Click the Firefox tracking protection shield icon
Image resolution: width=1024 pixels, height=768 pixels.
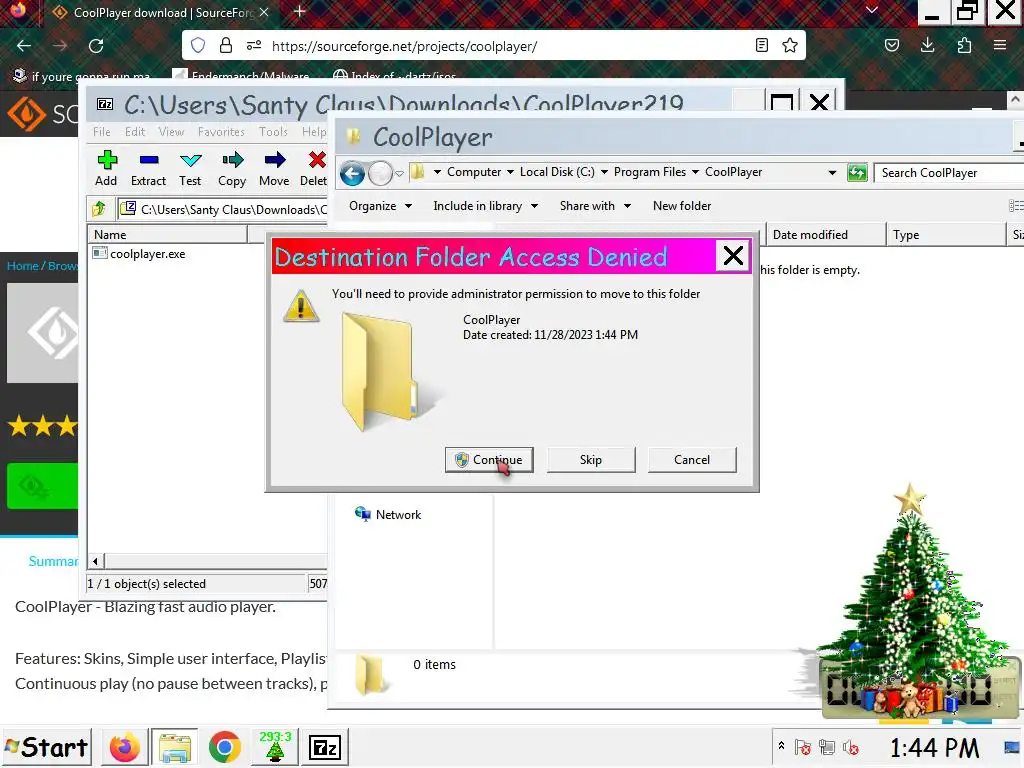click(198, 46)
